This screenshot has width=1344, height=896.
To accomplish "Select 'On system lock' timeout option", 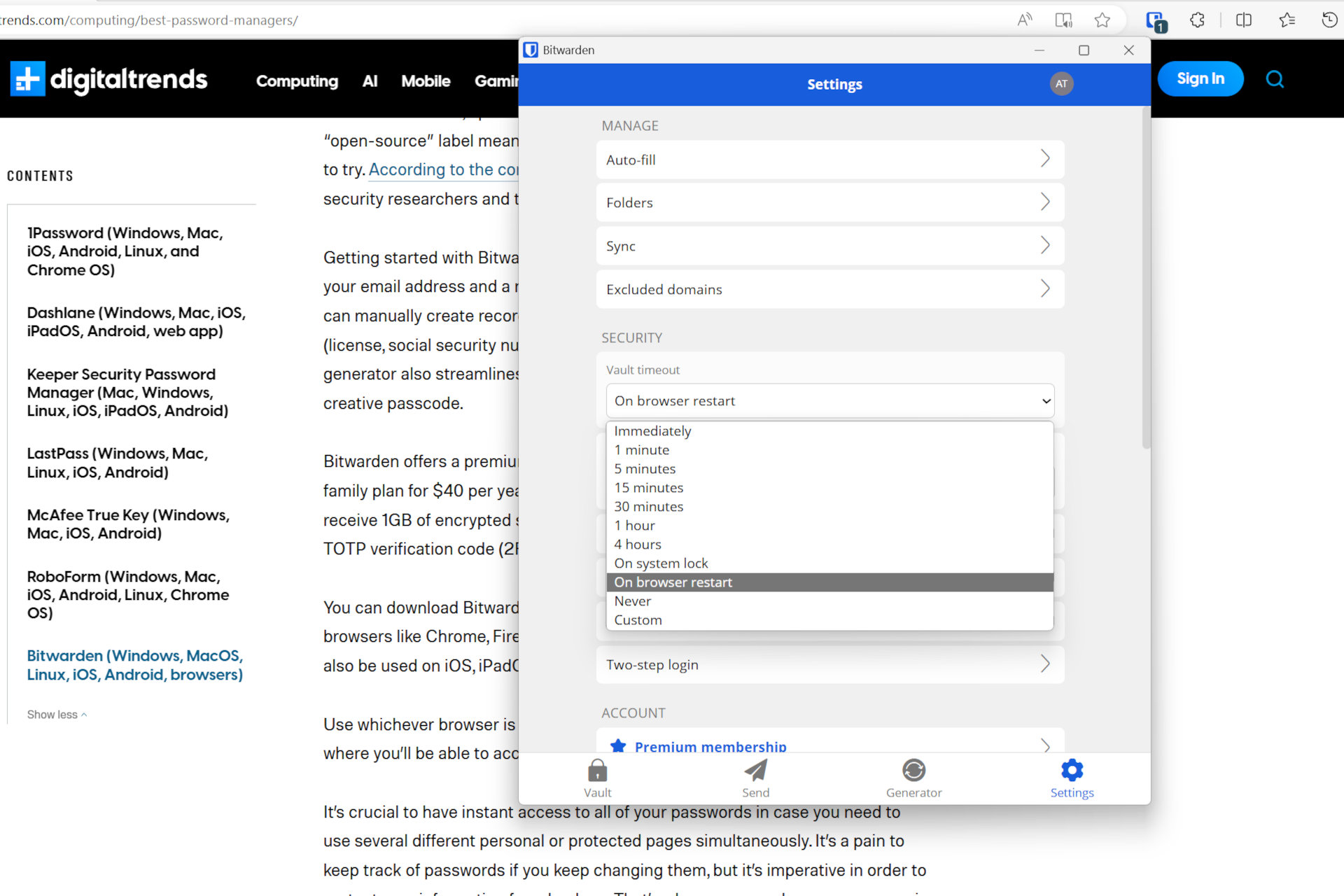I will (661, 563).
